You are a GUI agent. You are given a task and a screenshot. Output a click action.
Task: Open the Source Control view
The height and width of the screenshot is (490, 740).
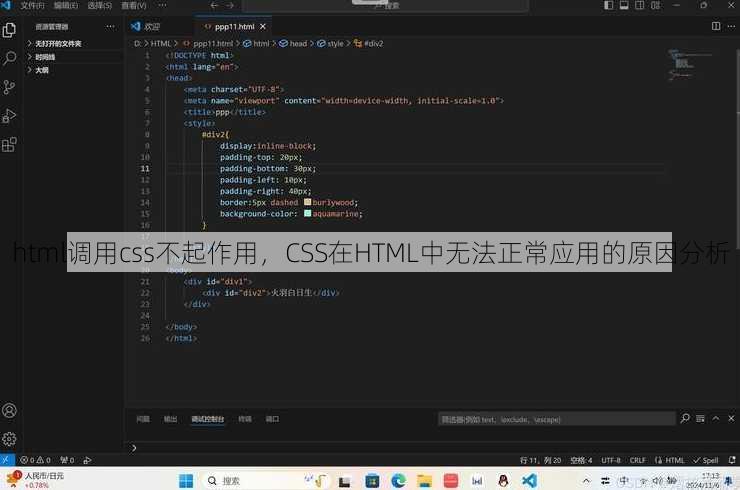pos(9,87)
